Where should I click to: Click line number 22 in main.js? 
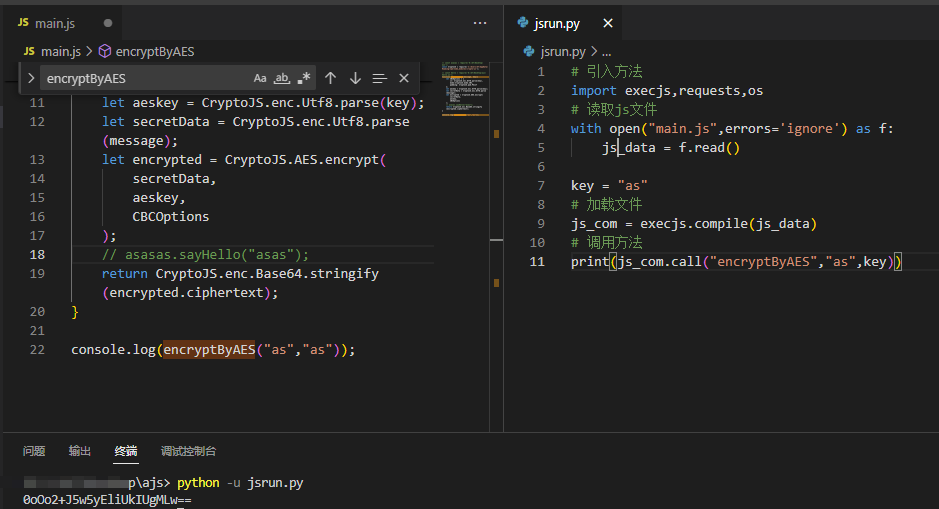pyautogui.click(x=37, y=350)
